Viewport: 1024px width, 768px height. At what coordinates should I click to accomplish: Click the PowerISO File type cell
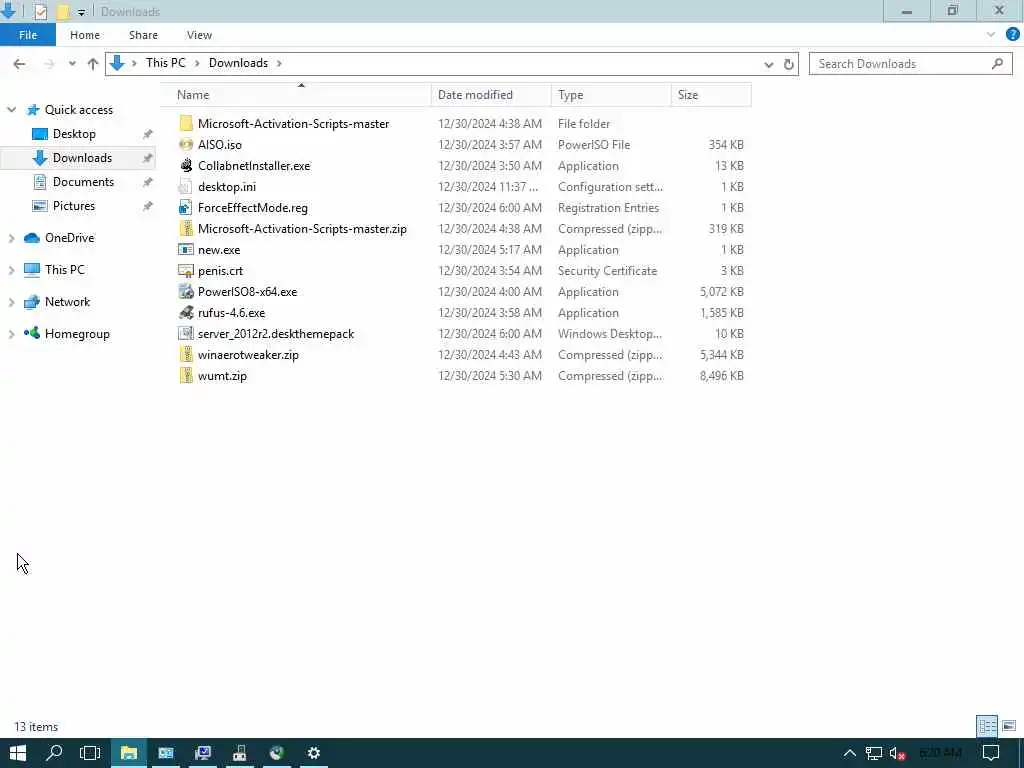pyautogui.click(x=594, y=144)
